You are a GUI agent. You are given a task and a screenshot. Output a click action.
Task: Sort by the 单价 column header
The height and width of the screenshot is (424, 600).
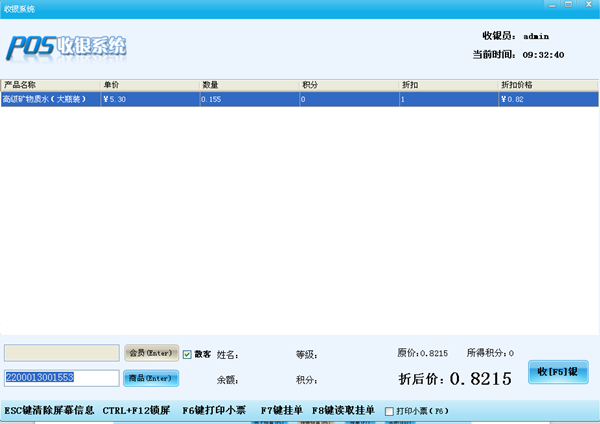click(148, 85)
